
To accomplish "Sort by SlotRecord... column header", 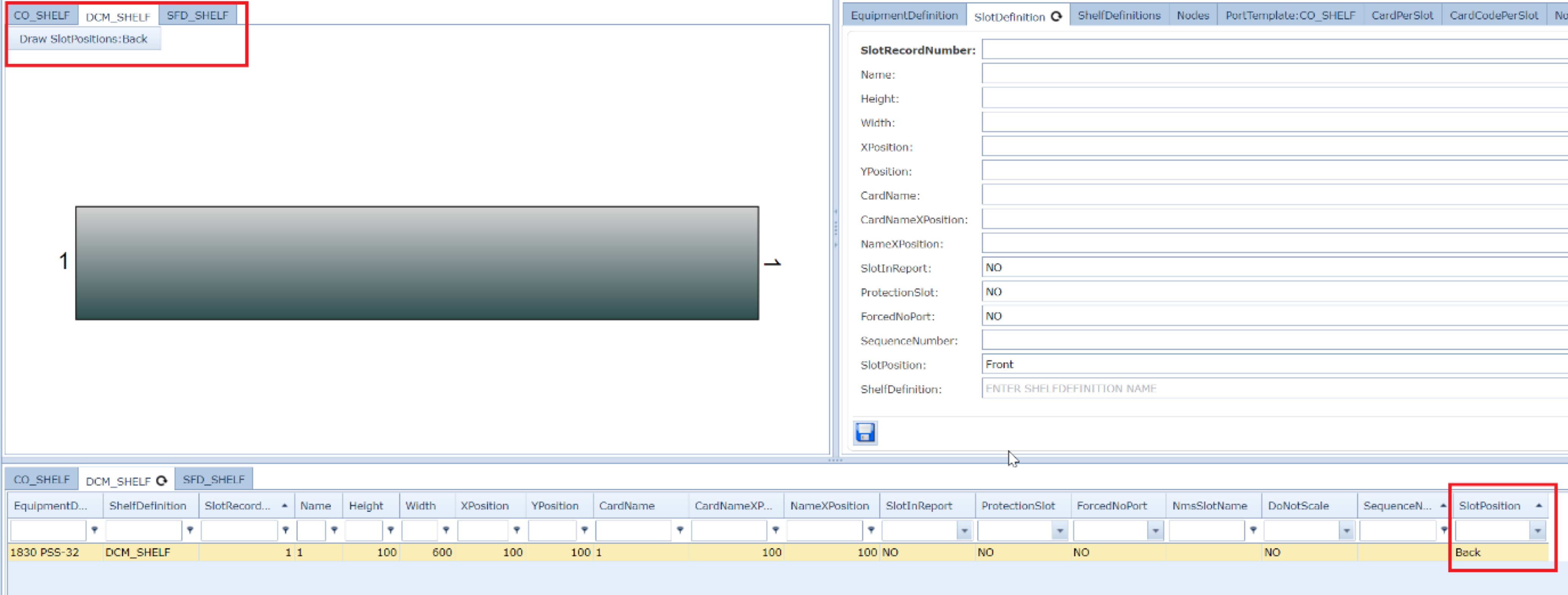I will 238,506.
